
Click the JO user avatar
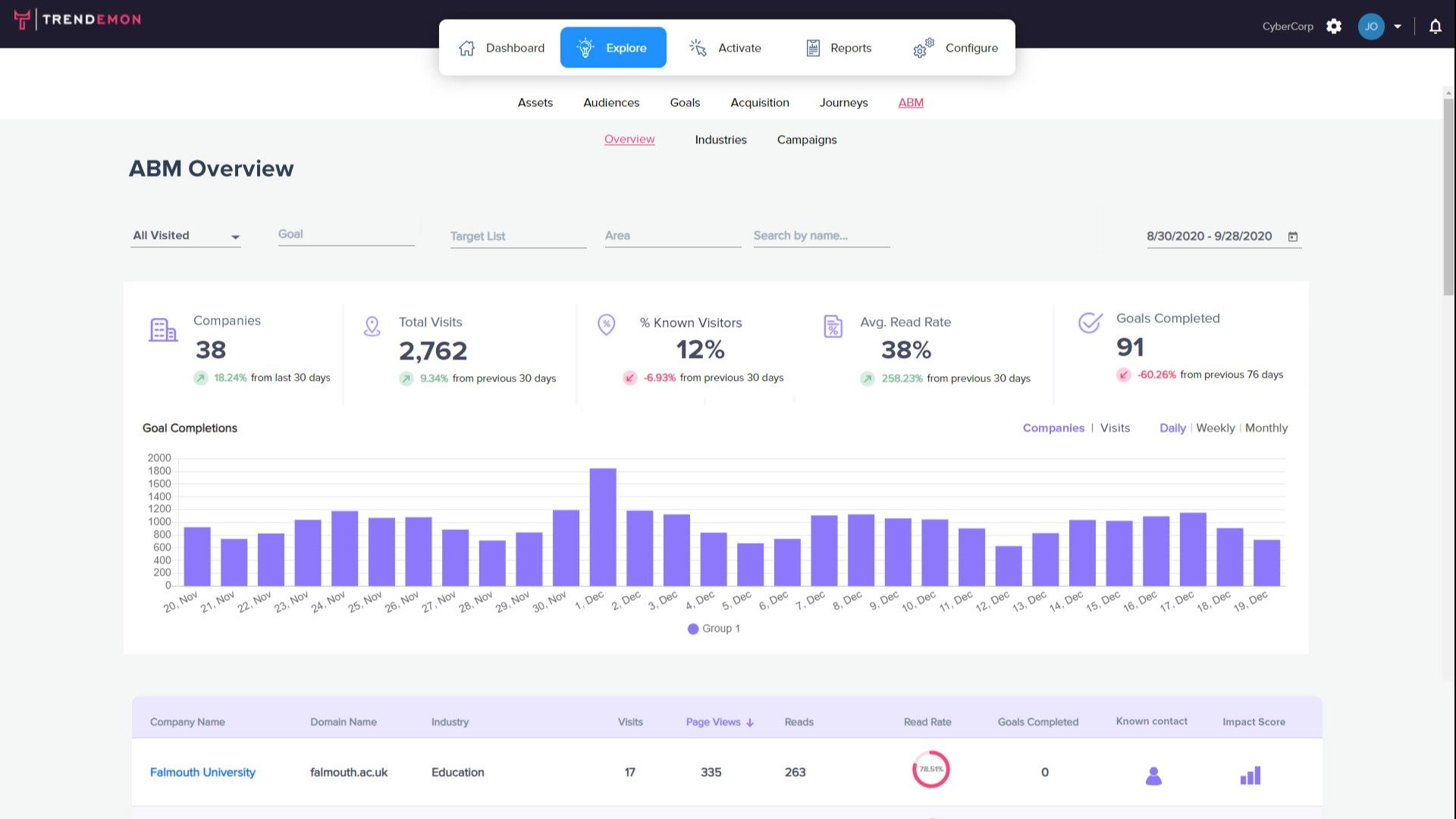1370,27
